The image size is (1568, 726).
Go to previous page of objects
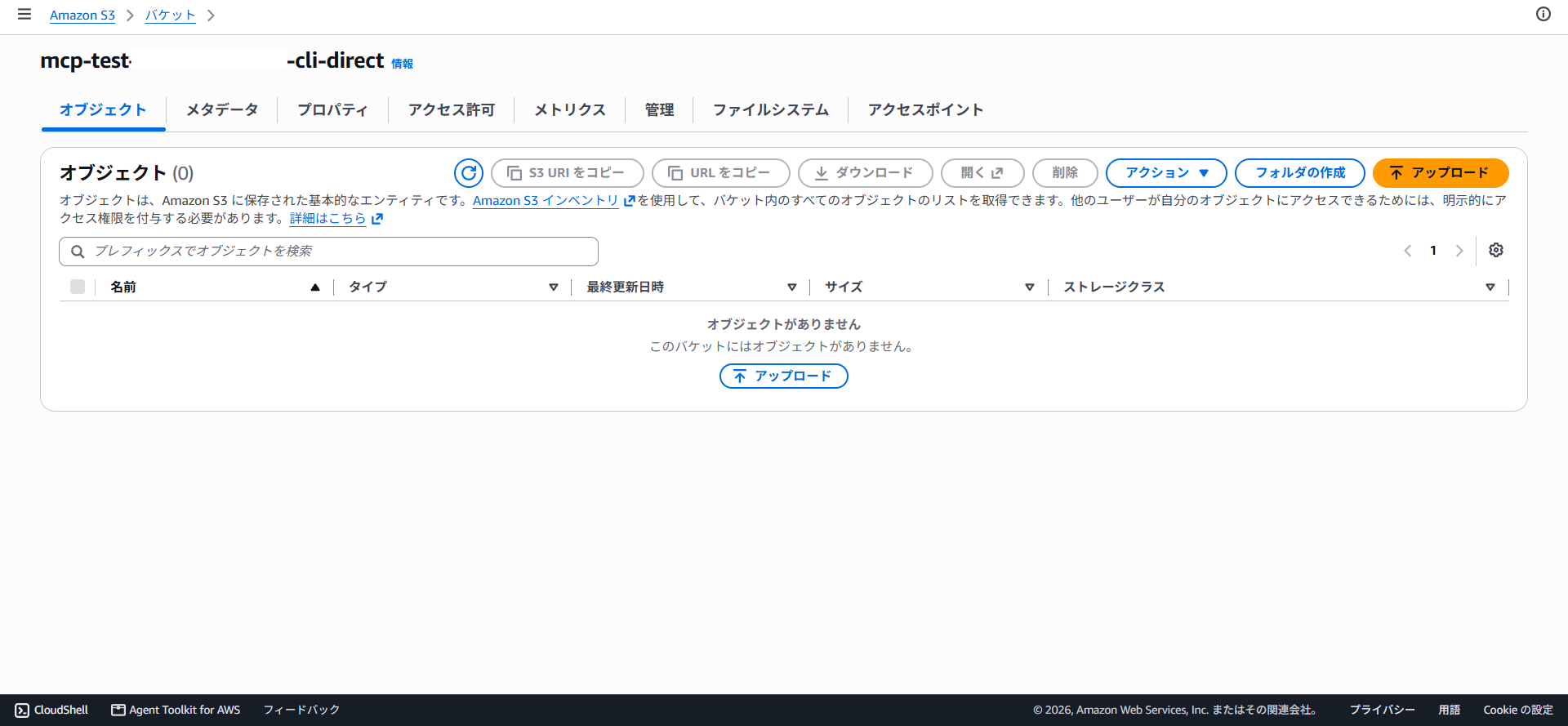pyautogui.click(x=1407, y=251)
